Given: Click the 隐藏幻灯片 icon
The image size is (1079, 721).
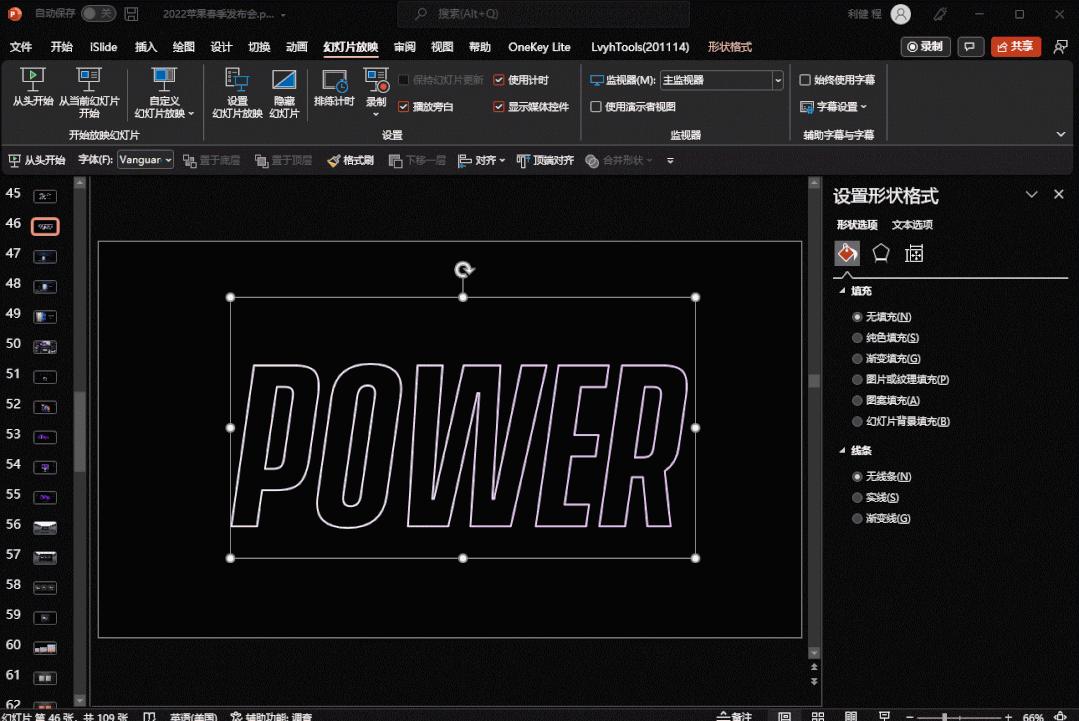Looking at the screenshot, I should coord(284,81).
